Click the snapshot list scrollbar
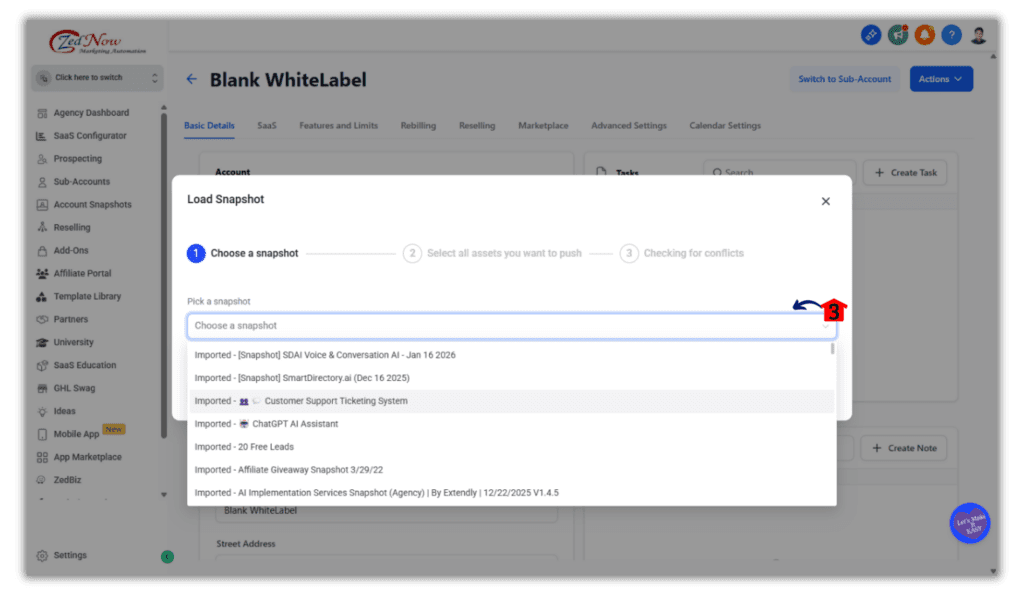 832,349
